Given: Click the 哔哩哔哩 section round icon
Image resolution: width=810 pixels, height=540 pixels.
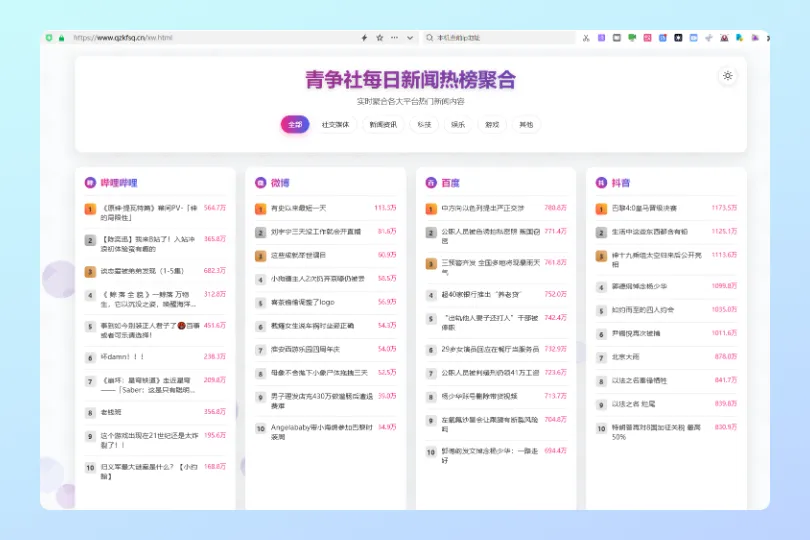Looking at the screenshot, I should point(90,182).
